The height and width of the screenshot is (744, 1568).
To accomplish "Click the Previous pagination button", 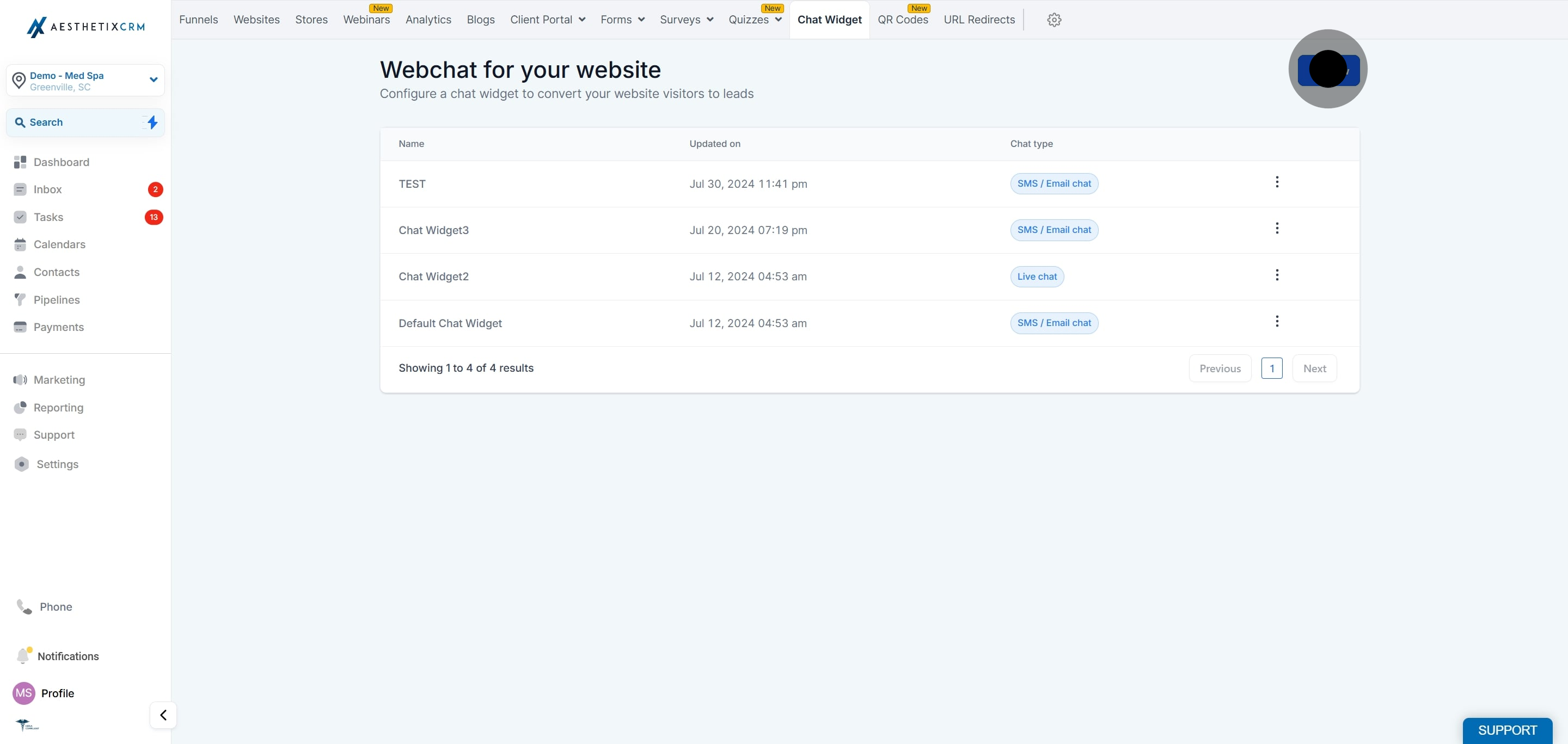I will [1220, 368].
